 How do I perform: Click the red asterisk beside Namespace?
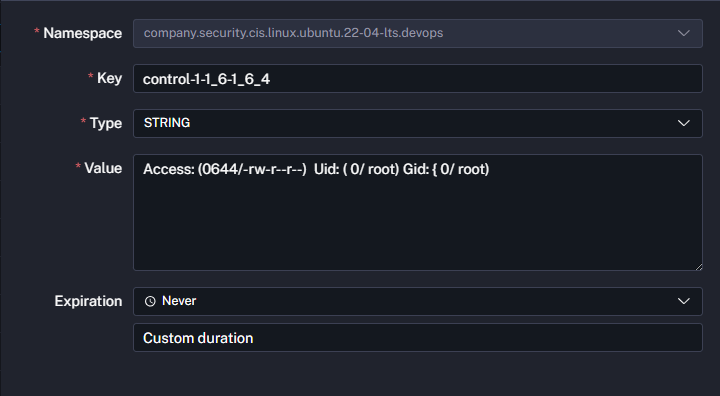37,31
